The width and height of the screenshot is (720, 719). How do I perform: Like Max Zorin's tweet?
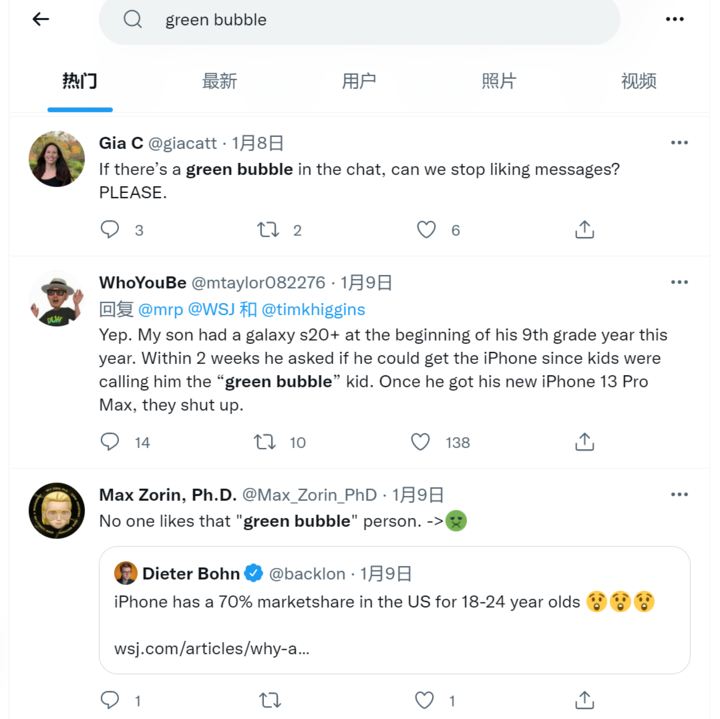click(x=427, y=700)
